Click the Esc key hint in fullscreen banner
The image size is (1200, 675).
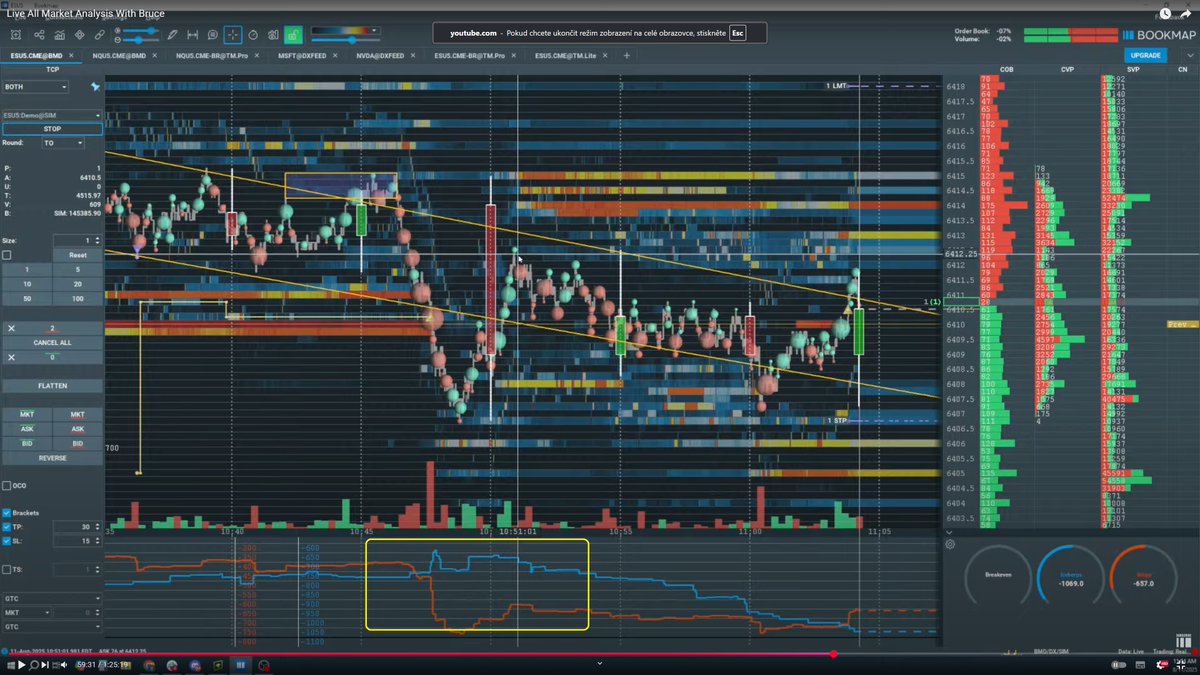coord(738,33)
